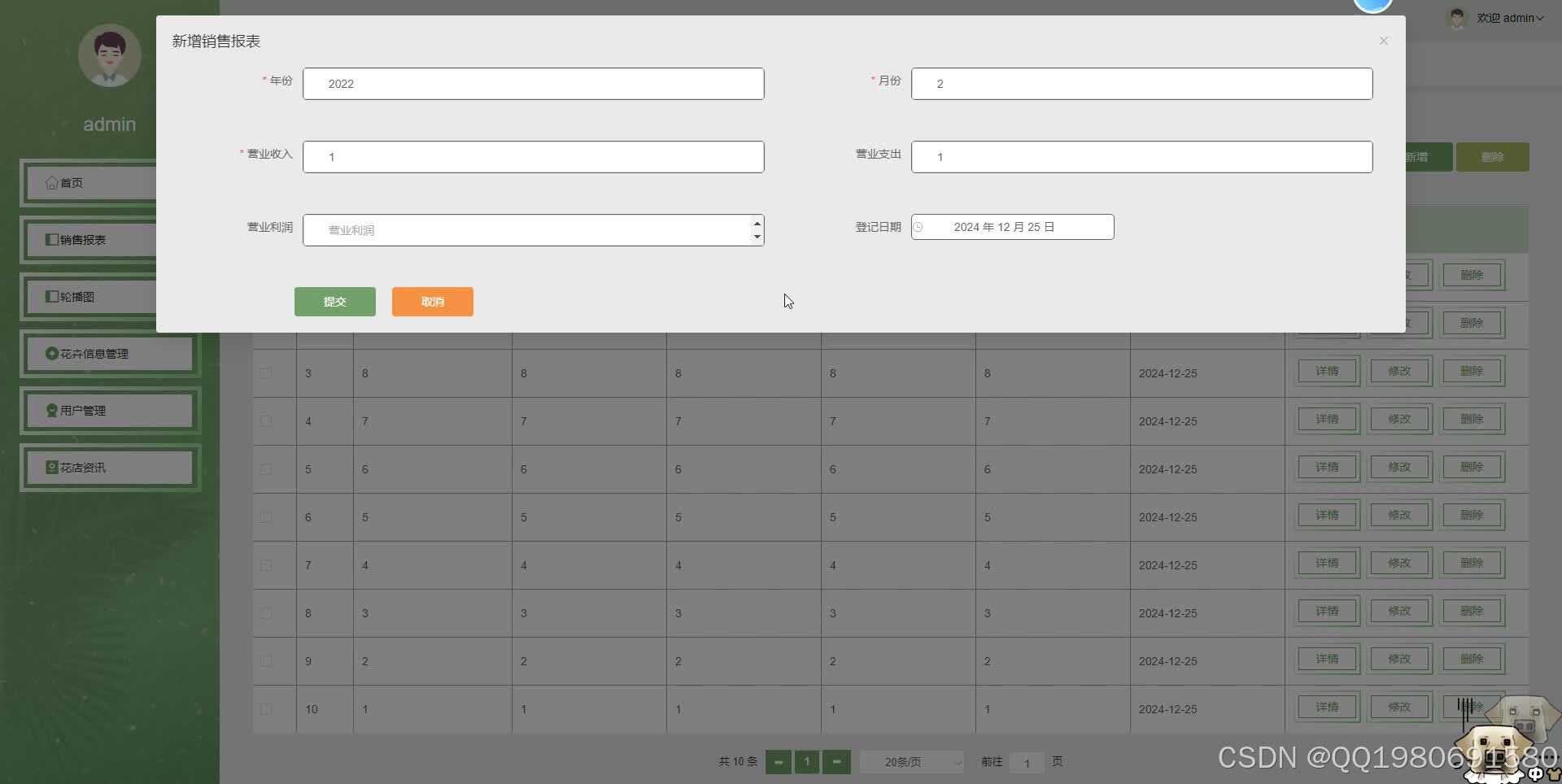
Task: Click the icon beside 用户管理
Action: [x=51, y=411]
